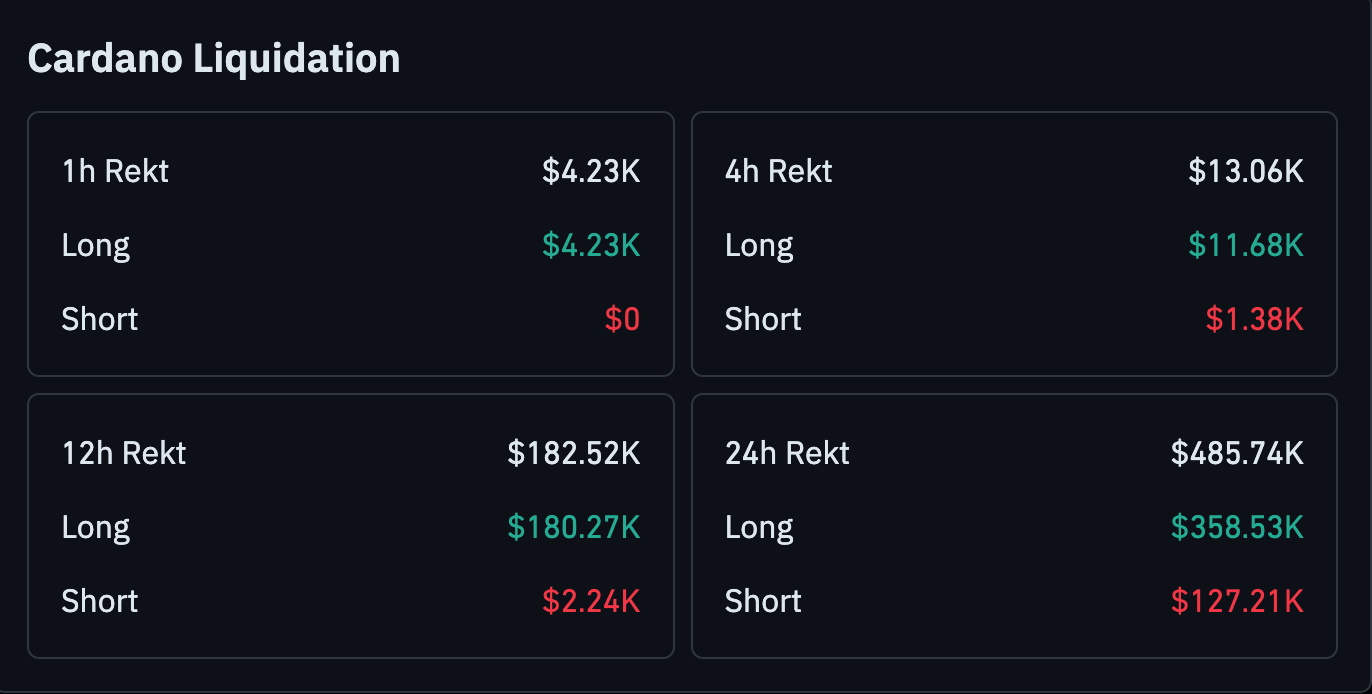
Task: Click the 12h Short value $2.24K
Action: (x=591, y=601)
